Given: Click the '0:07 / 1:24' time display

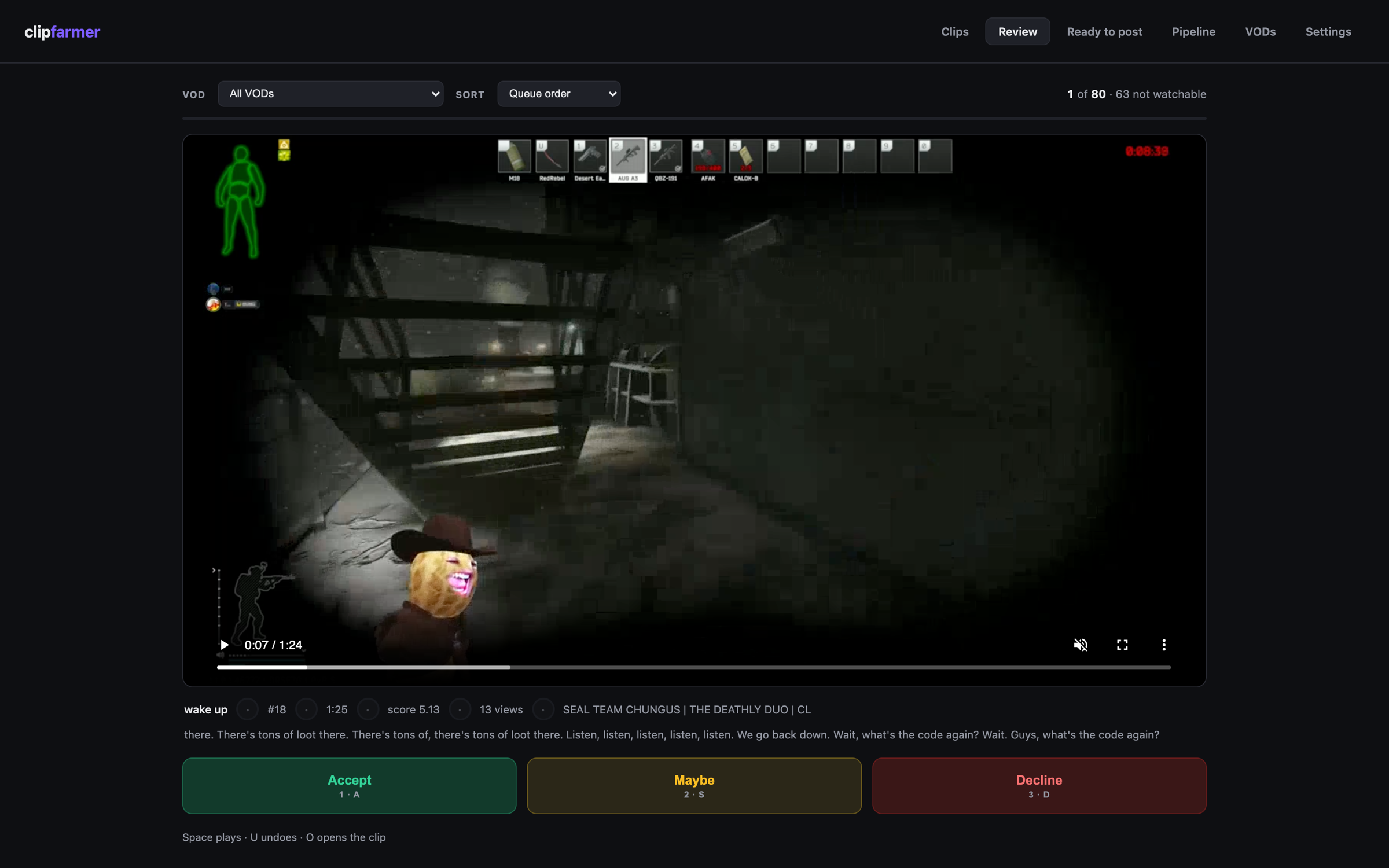Looking at the screenshot, I should pyautogui.click(x=273, y=645).
